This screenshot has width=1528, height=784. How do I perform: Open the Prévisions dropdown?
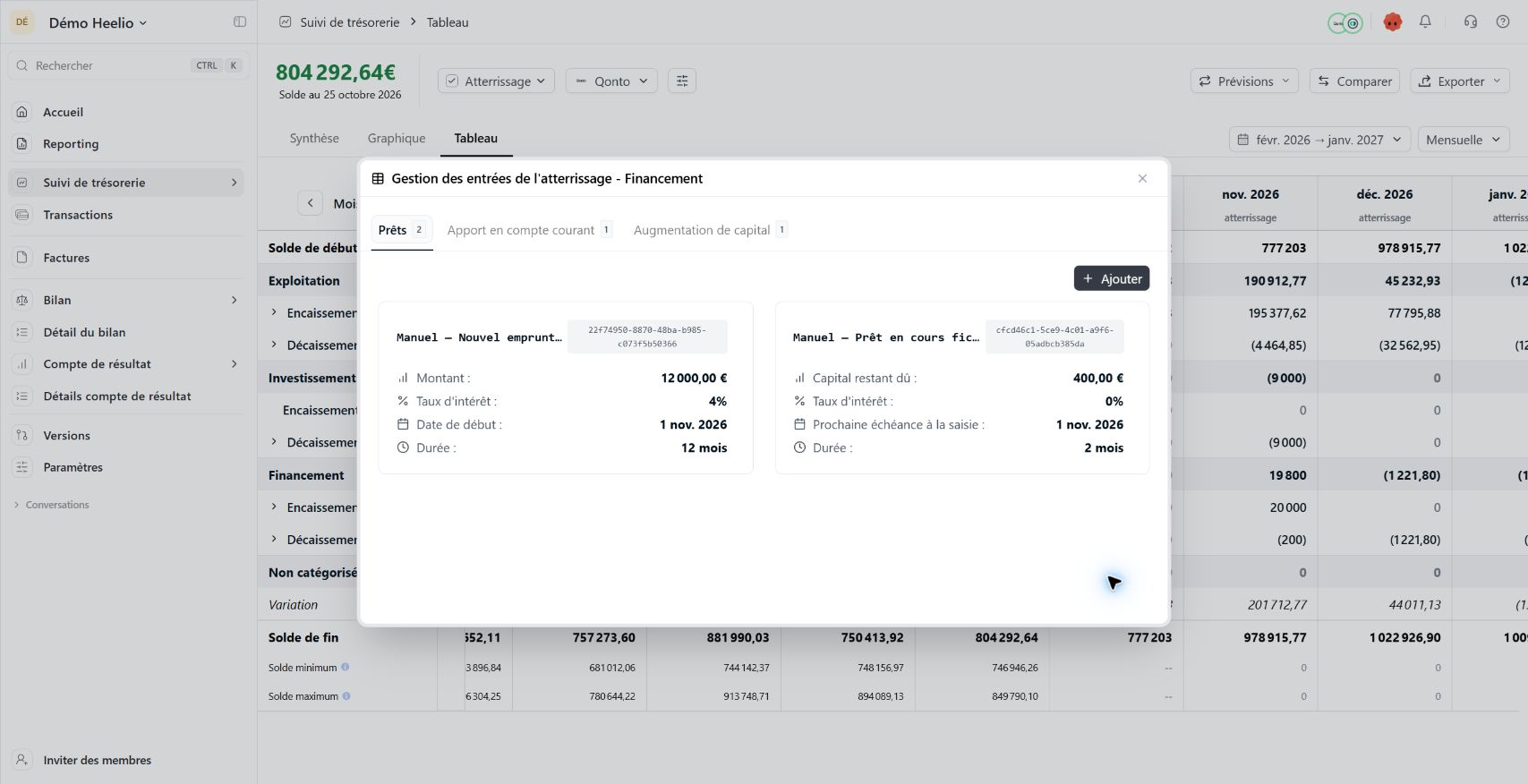tap(1244, 81)
